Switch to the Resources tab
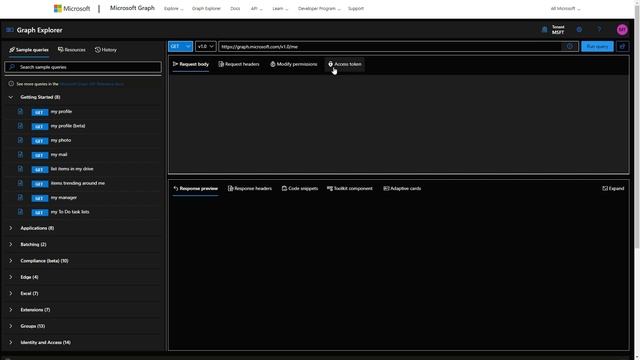 [x=72, y=50]
